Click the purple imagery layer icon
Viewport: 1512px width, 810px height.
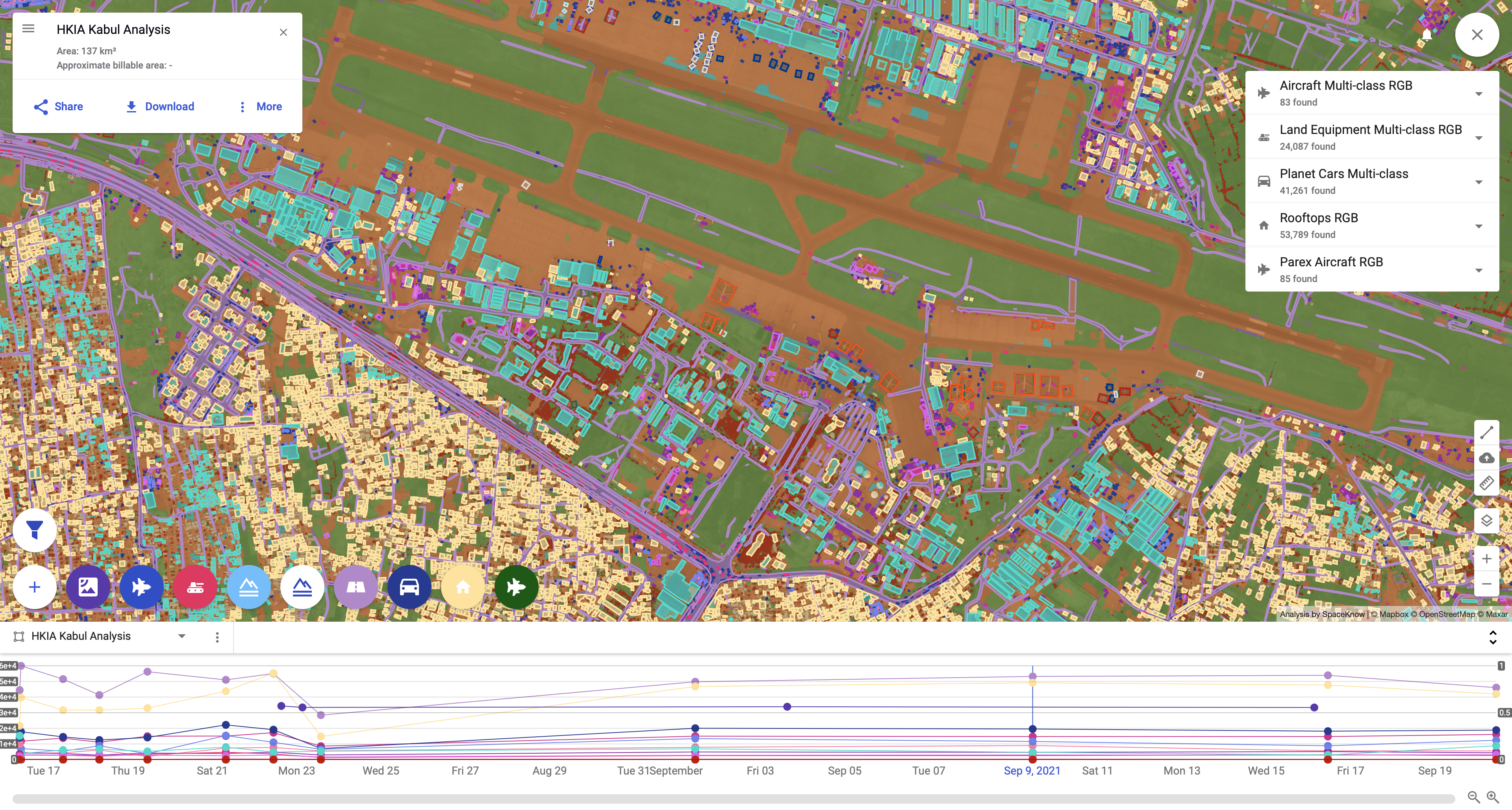click(x=88, y=587)
